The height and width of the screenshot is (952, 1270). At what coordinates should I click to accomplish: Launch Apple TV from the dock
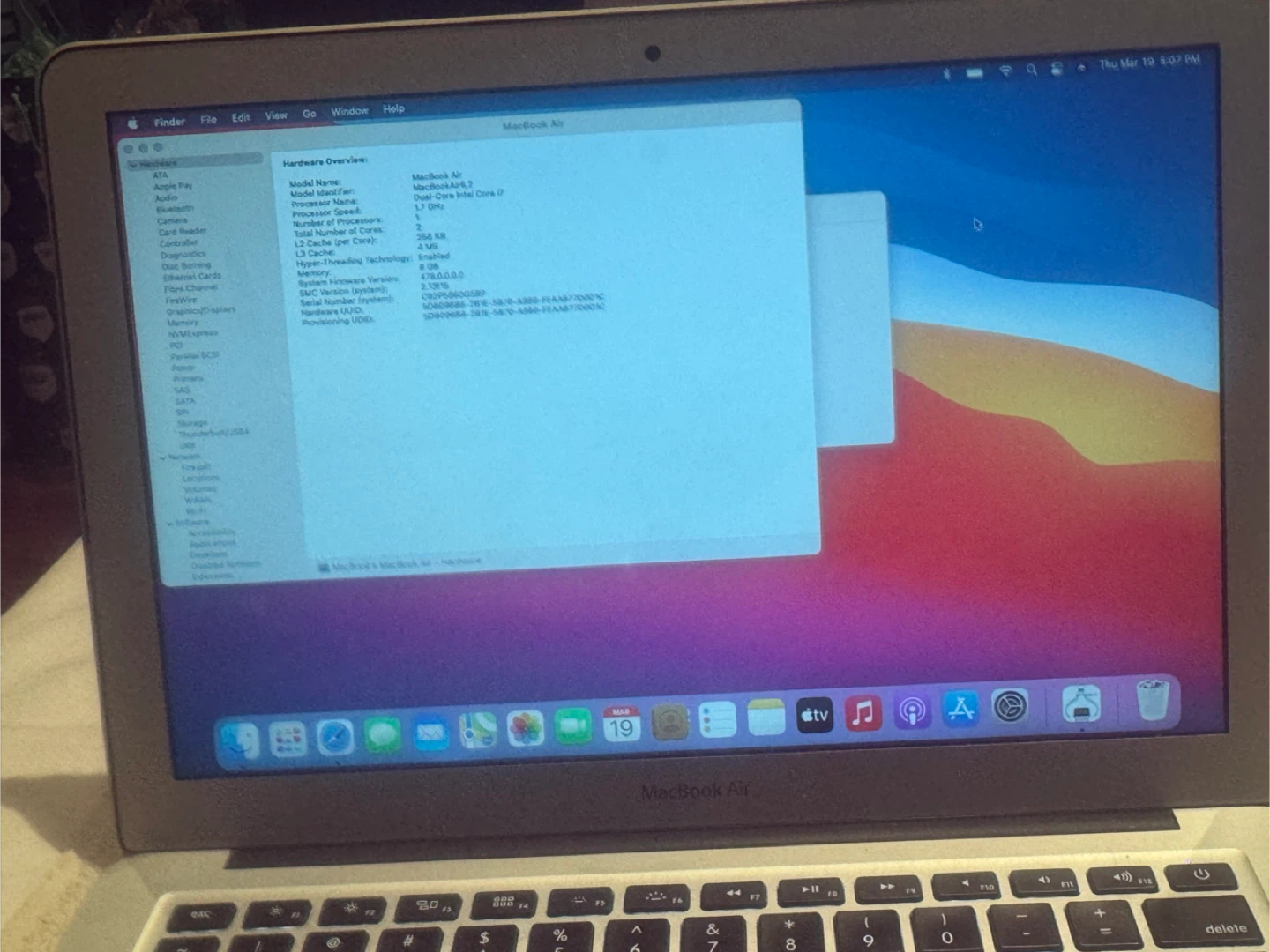tap(814, 716)
